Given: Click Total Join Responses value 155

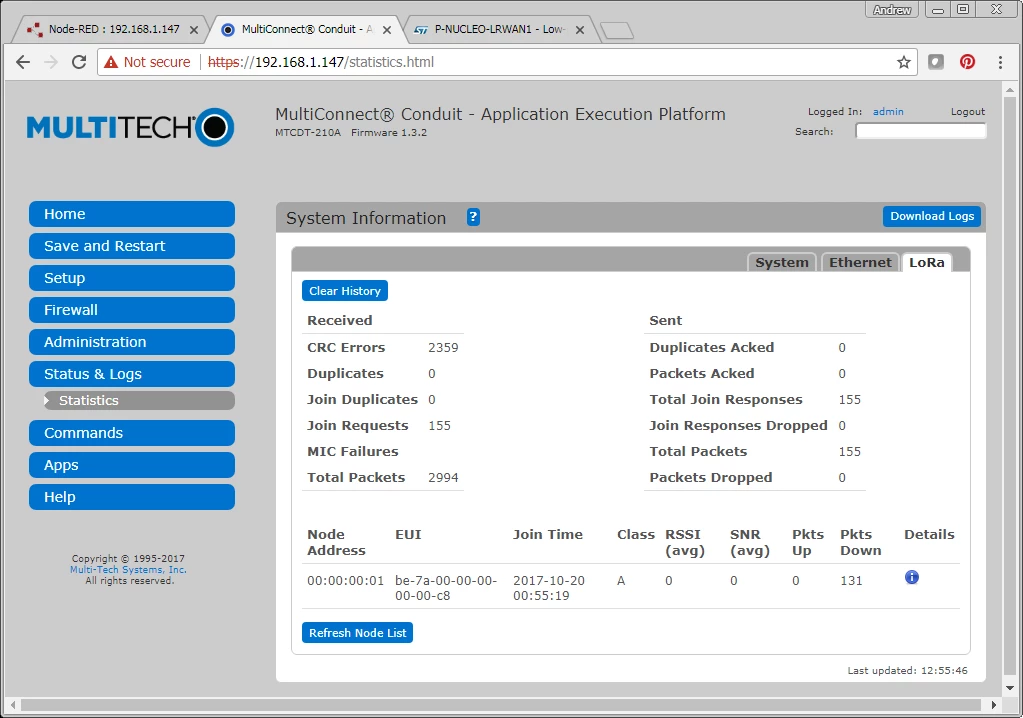Looking at the screenshot, I should coord(849,399).
